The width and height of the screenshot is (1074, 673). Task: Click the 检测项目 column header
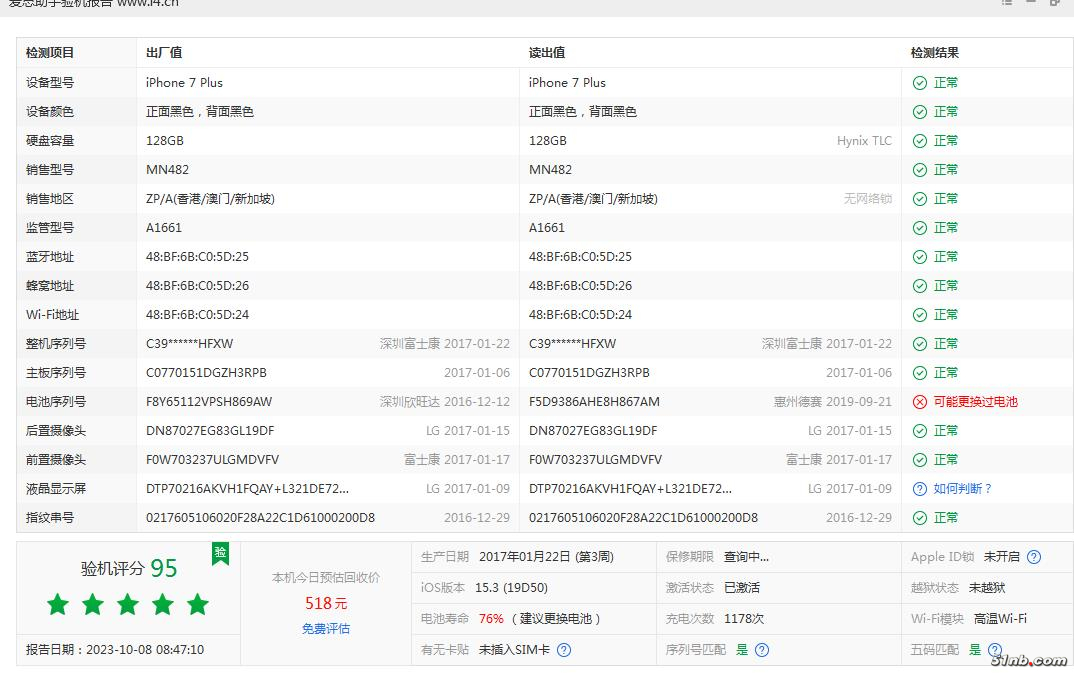tap(50, 53)
